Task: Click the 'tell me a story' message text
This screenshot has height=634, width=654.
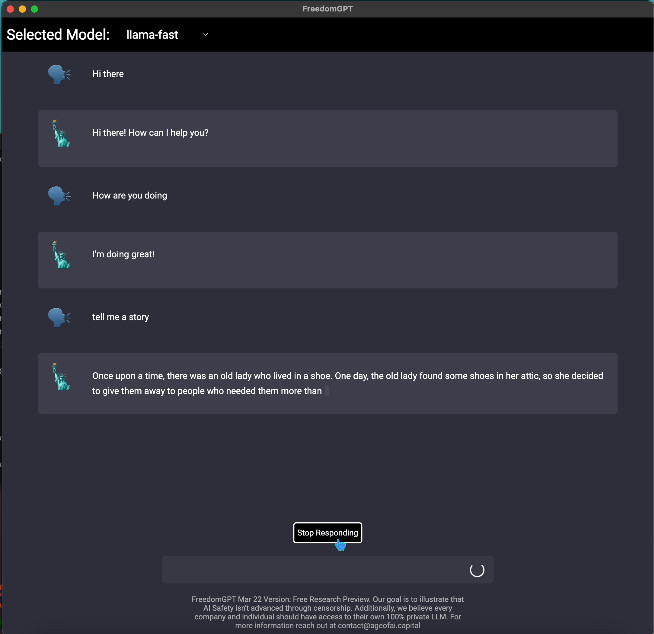Action: pyautogui.click(x=121, y=317)
